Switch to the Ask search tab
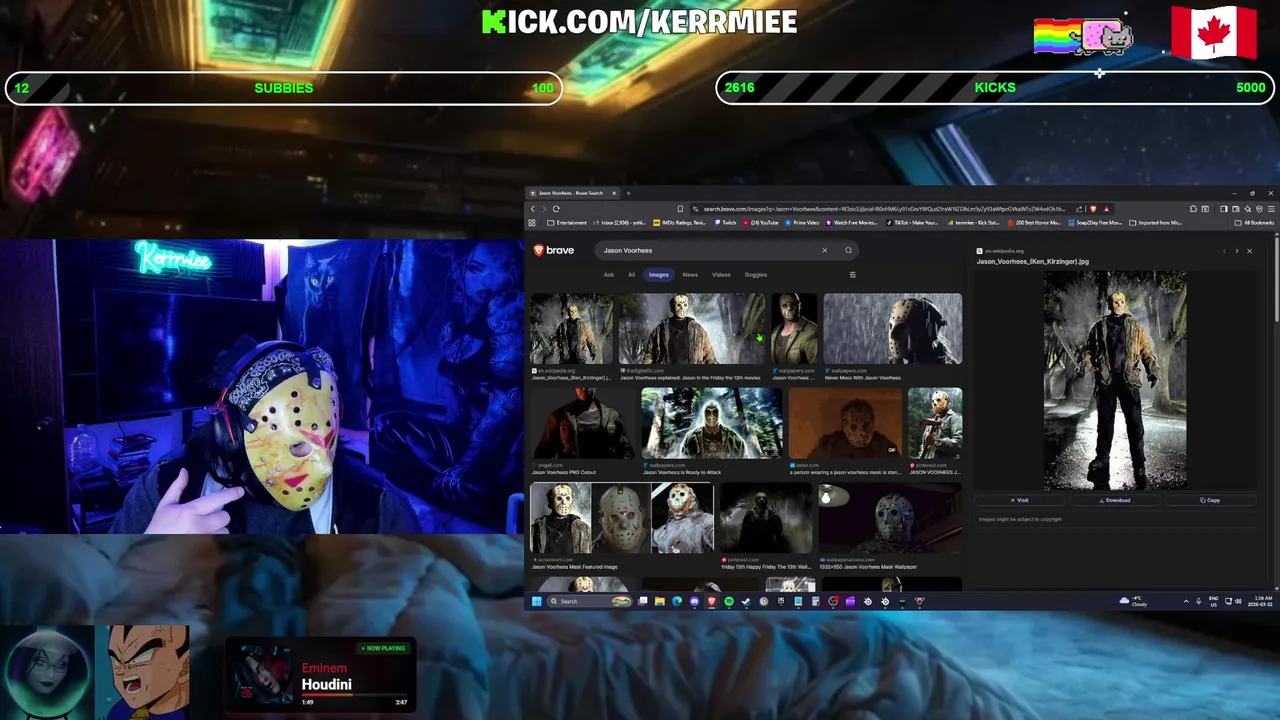 click(x=608, y=274)
